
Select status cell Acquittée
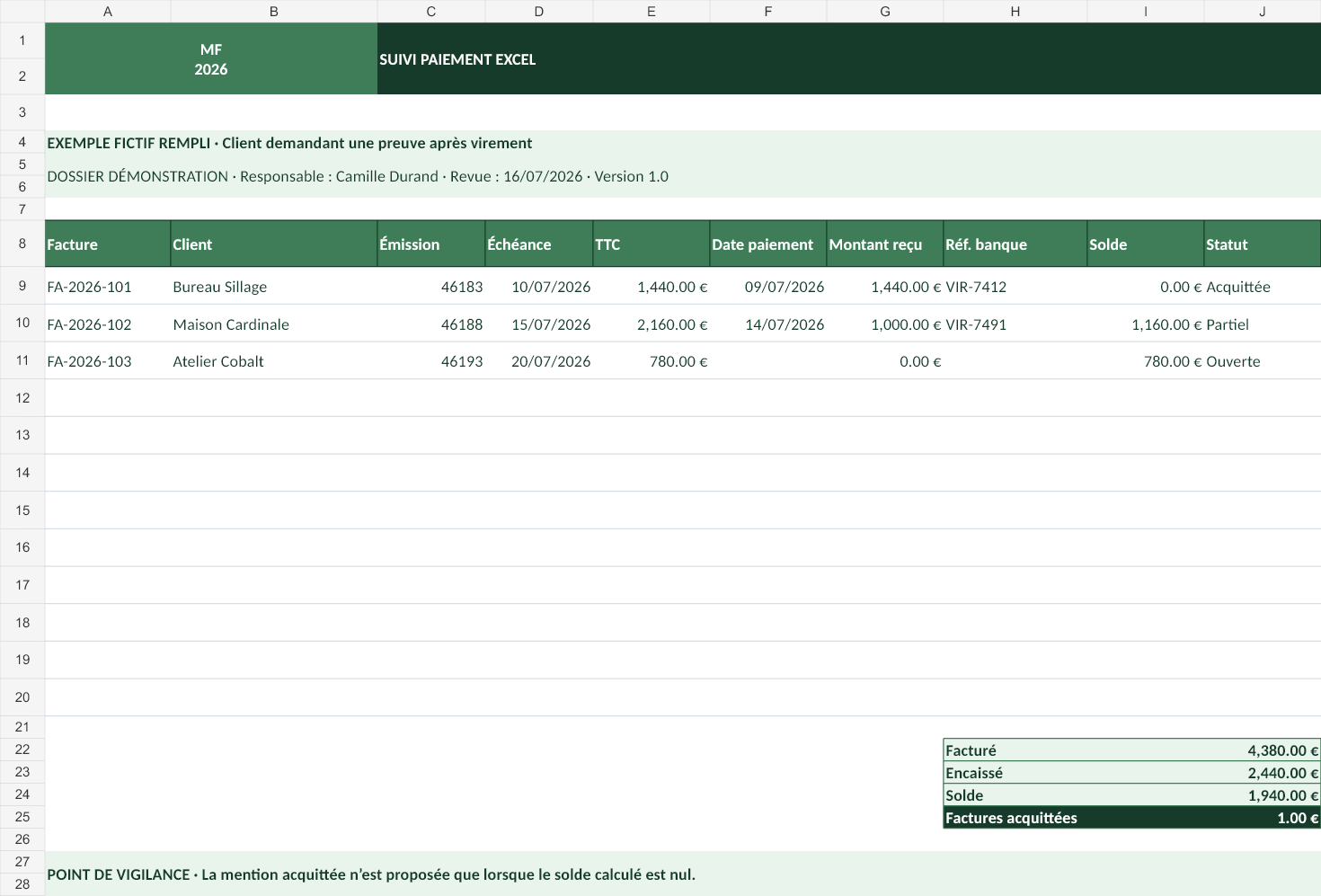tap(1263, 287)
